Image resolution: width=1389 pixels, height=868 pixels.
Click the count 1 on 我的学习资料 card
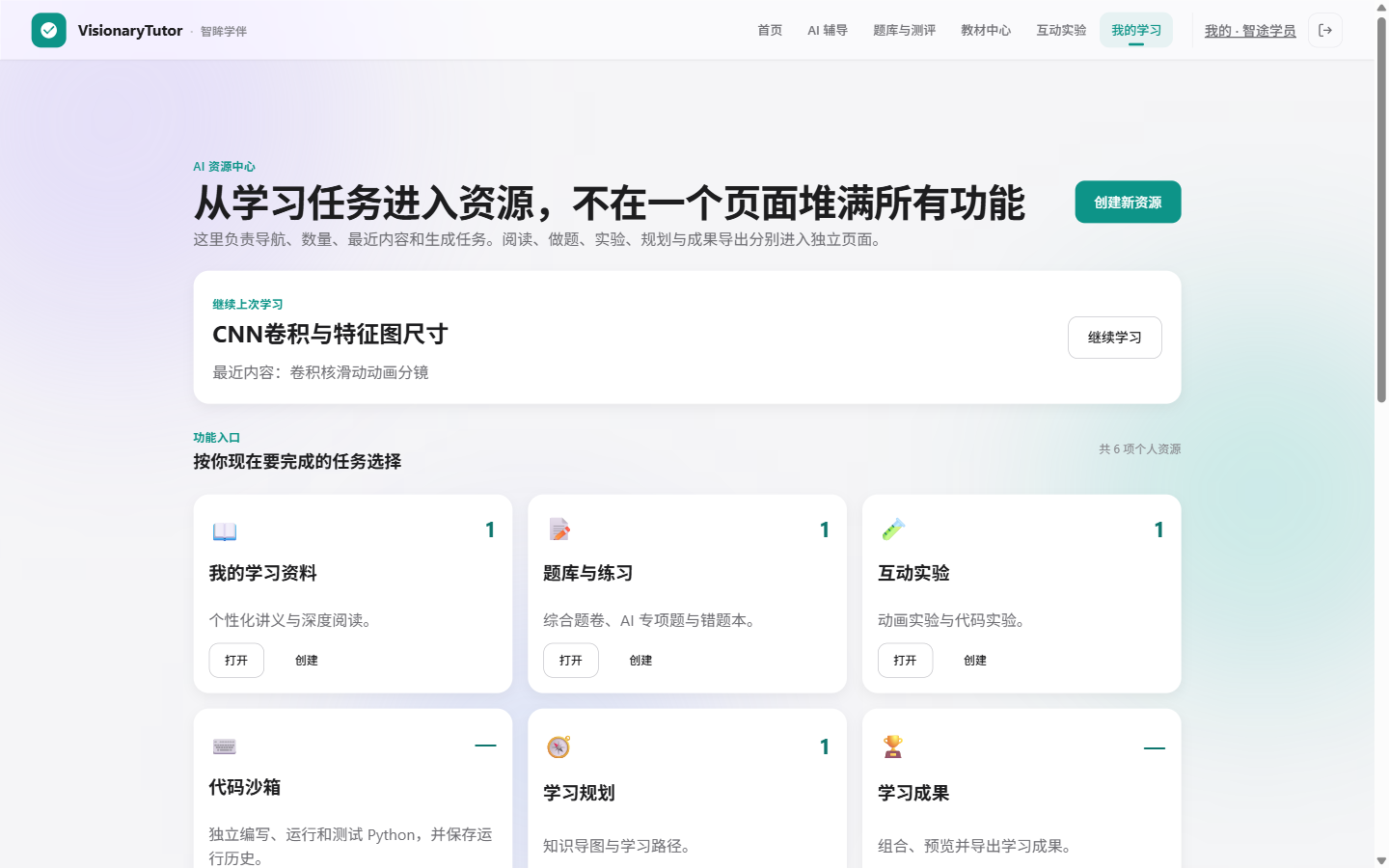490,529
